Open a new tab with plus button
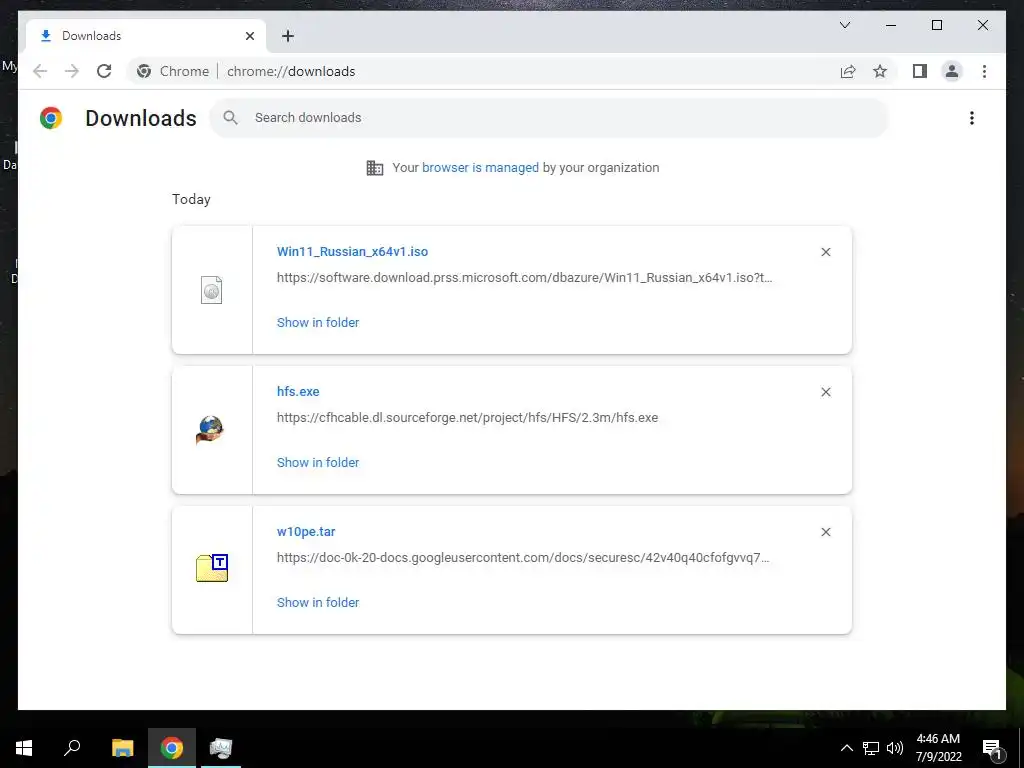Screen dimensions: 1024x768 [288, 36]
